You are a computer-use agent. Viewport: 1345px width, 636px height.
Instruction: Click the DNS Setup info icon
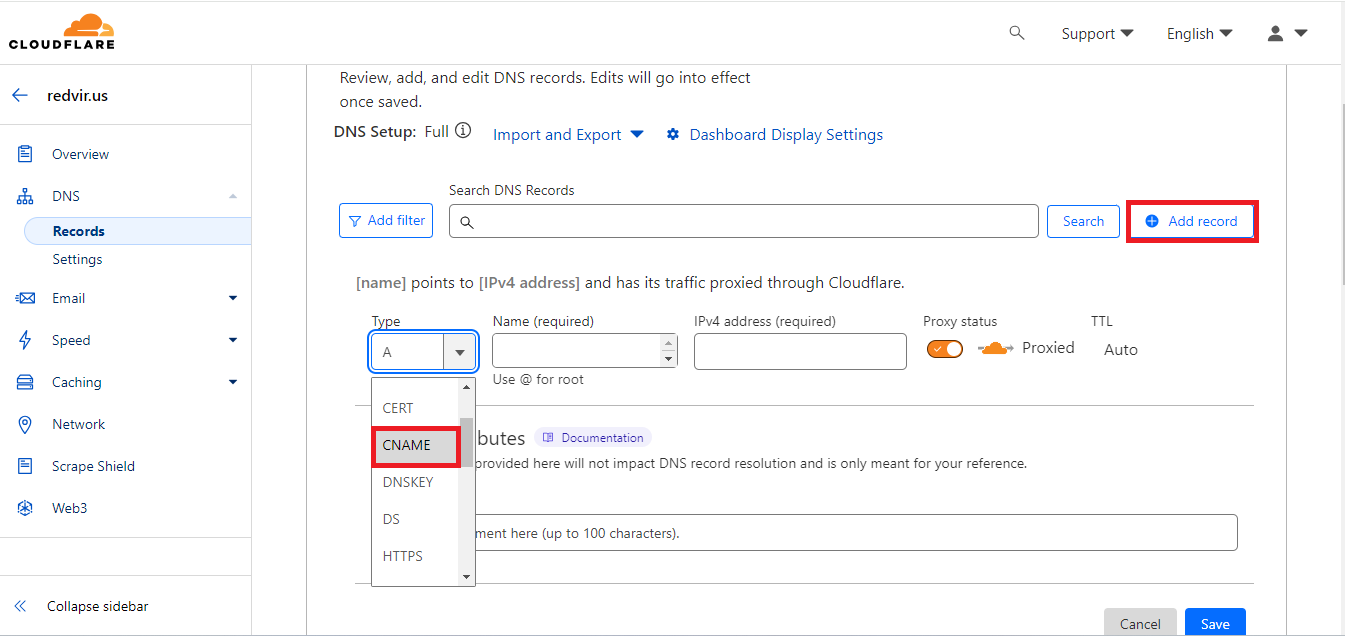pos(462,129)
